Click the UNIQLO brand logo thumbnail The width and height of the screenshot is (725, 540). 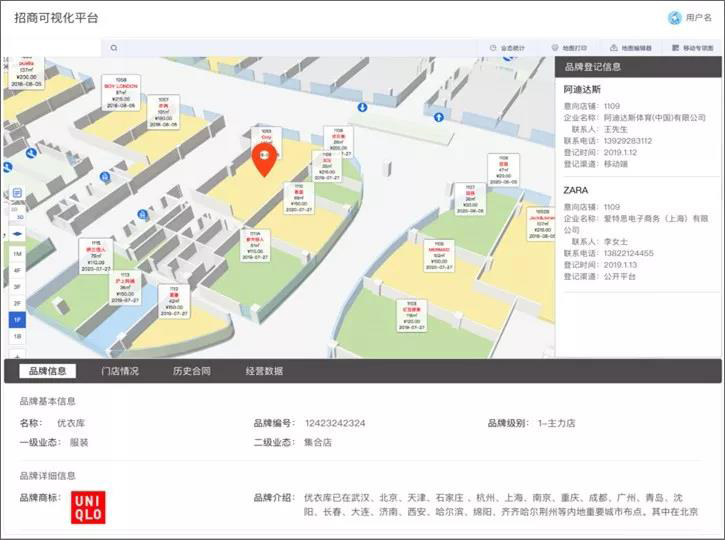[x=86, y=507]
